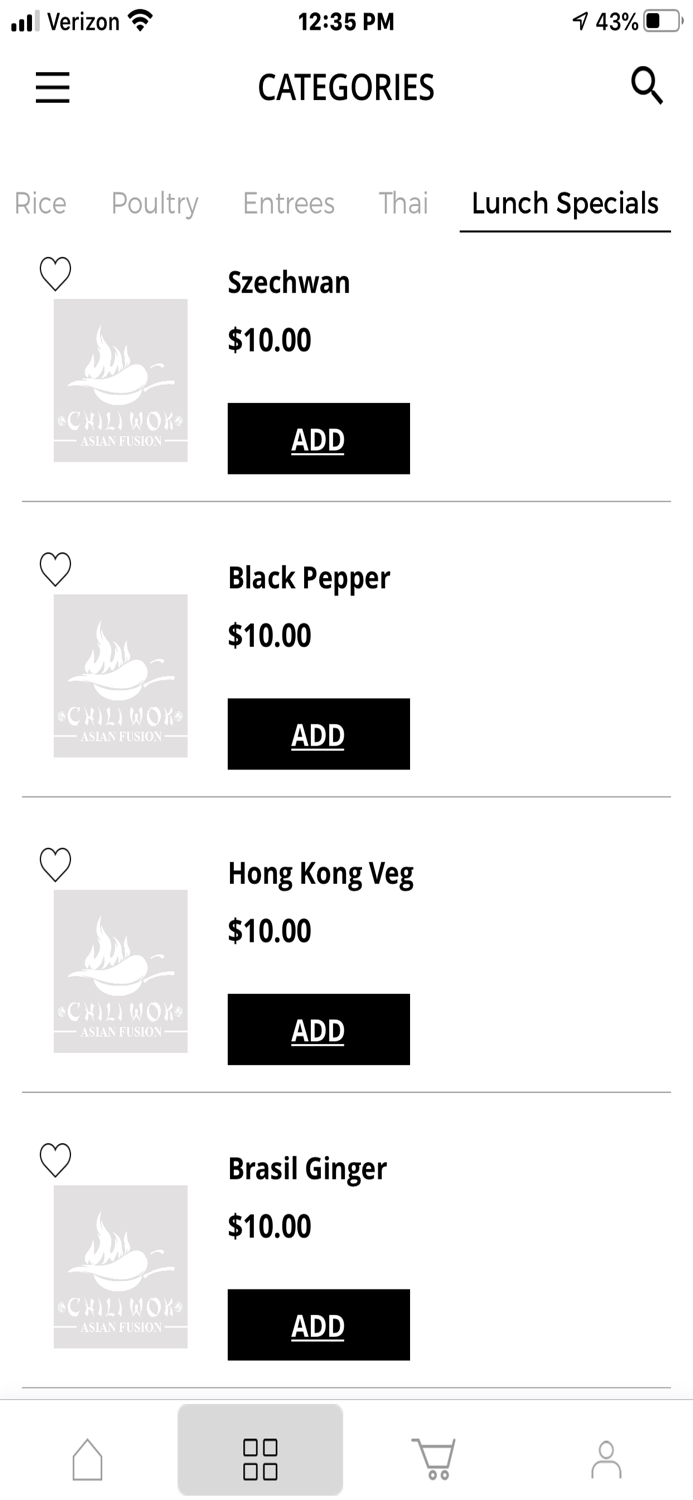Open the hamburger navigation menu
Screen dimensions: 693x1500
point(52,88)
